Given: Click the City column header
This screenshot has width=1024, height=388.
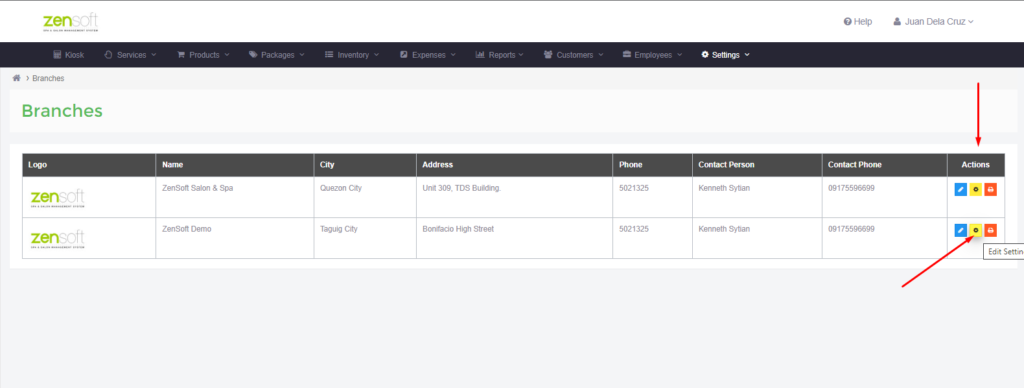Looking at the screenshot, I should [x=365, y=165].
